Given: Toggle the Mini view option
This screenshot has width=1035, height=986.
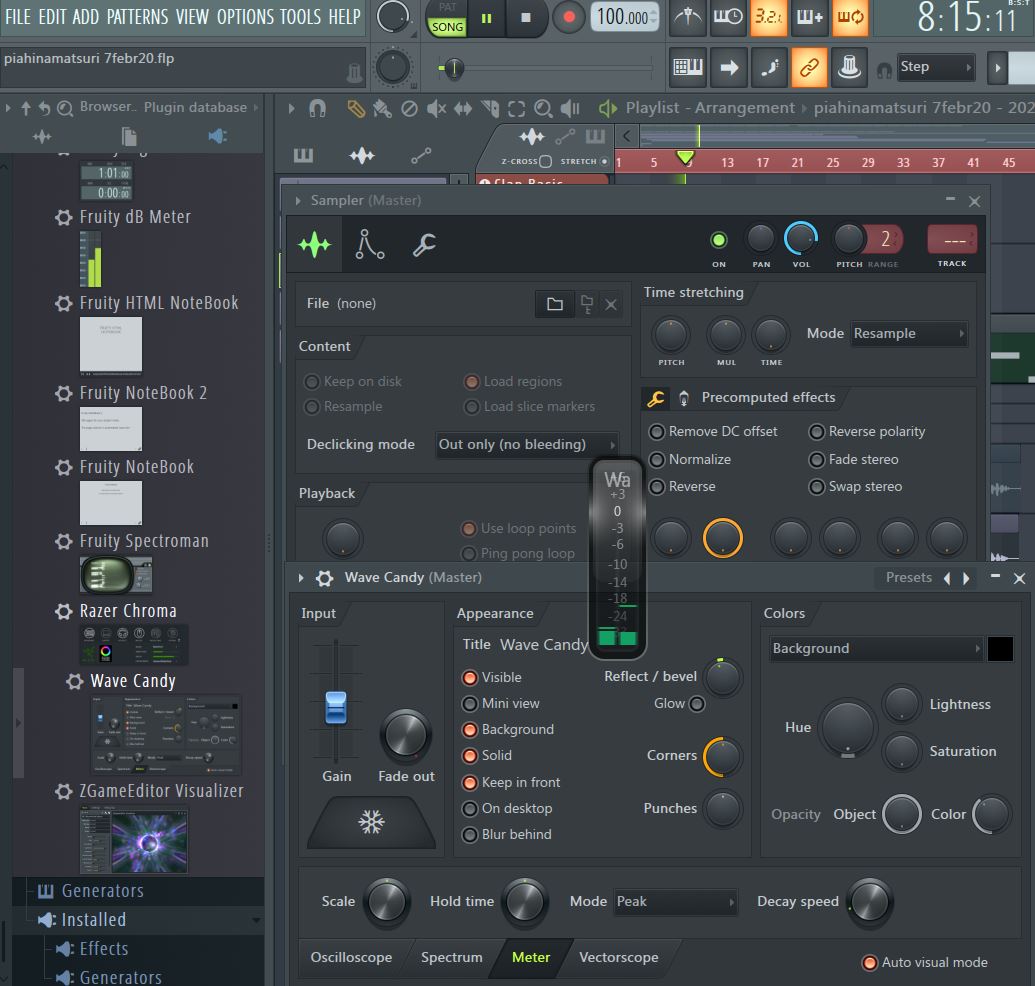Looking at the screenshot, I should 469,704.
